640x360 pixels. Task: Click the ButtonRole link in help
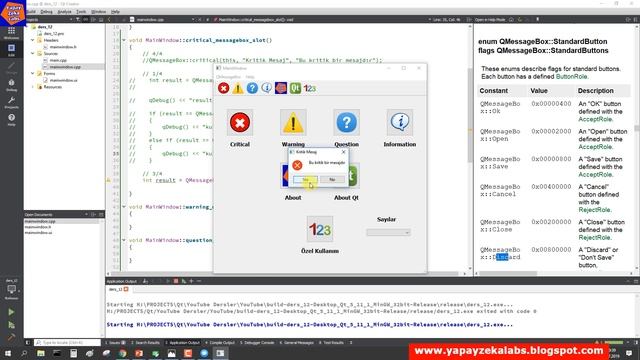[571, 77]
